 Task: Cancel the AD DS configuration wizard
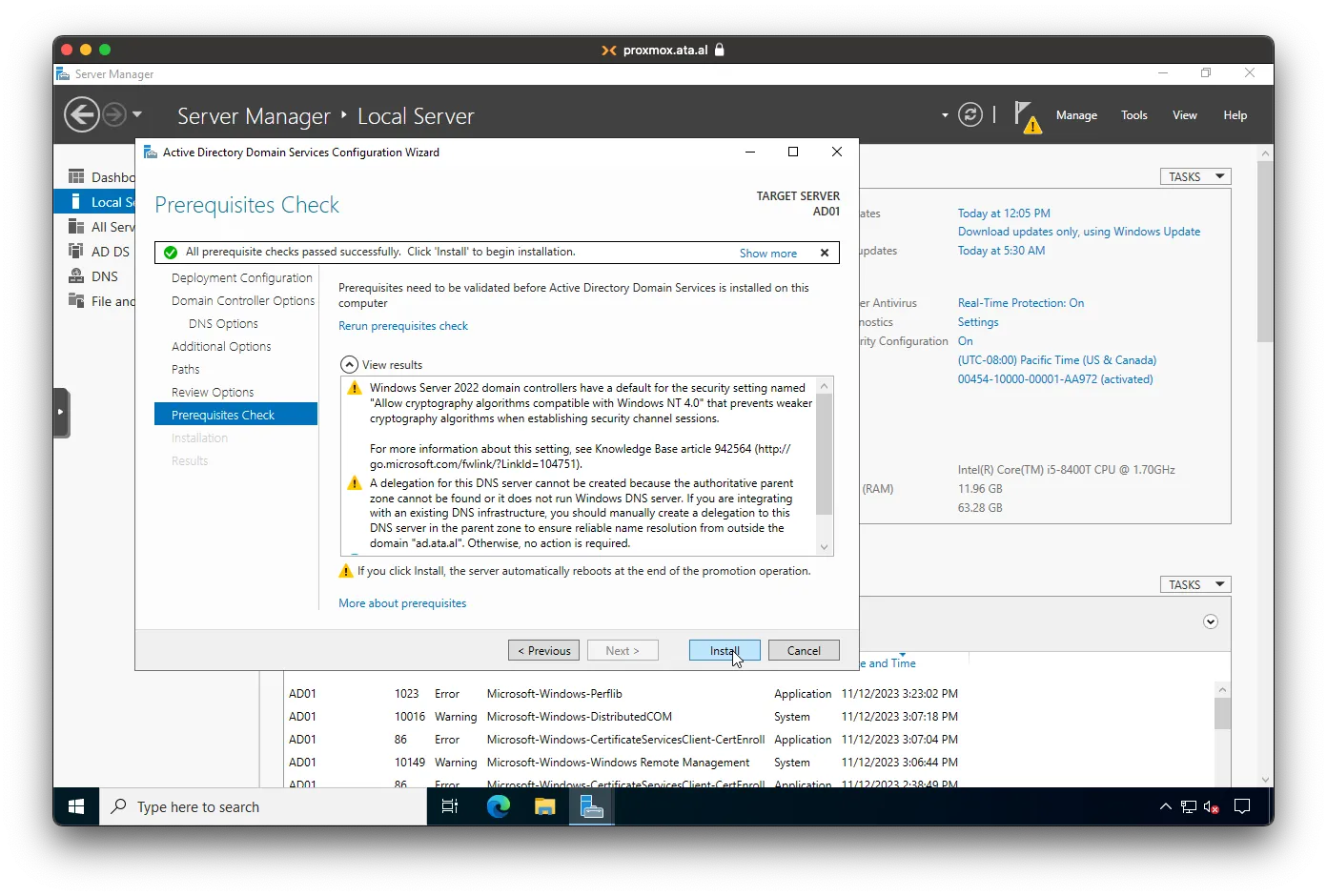804,650
